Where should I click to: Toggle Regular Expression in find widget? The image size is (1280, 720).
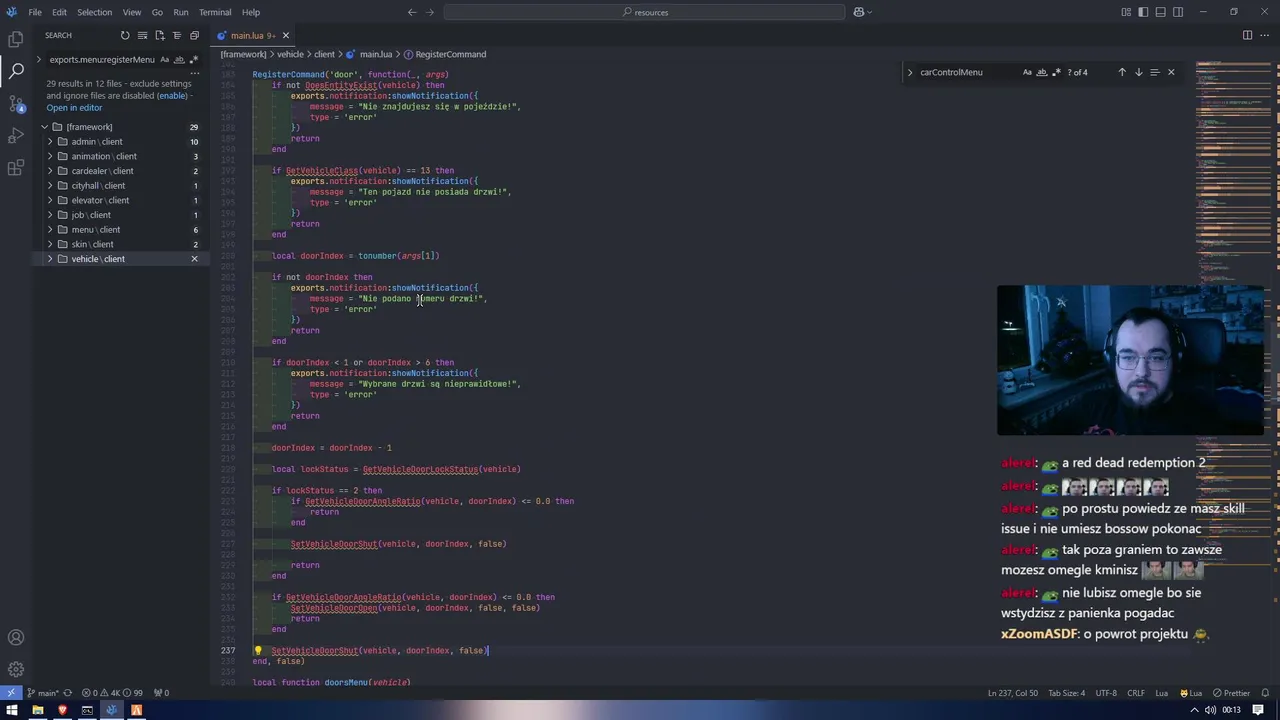pos(1056,72)
